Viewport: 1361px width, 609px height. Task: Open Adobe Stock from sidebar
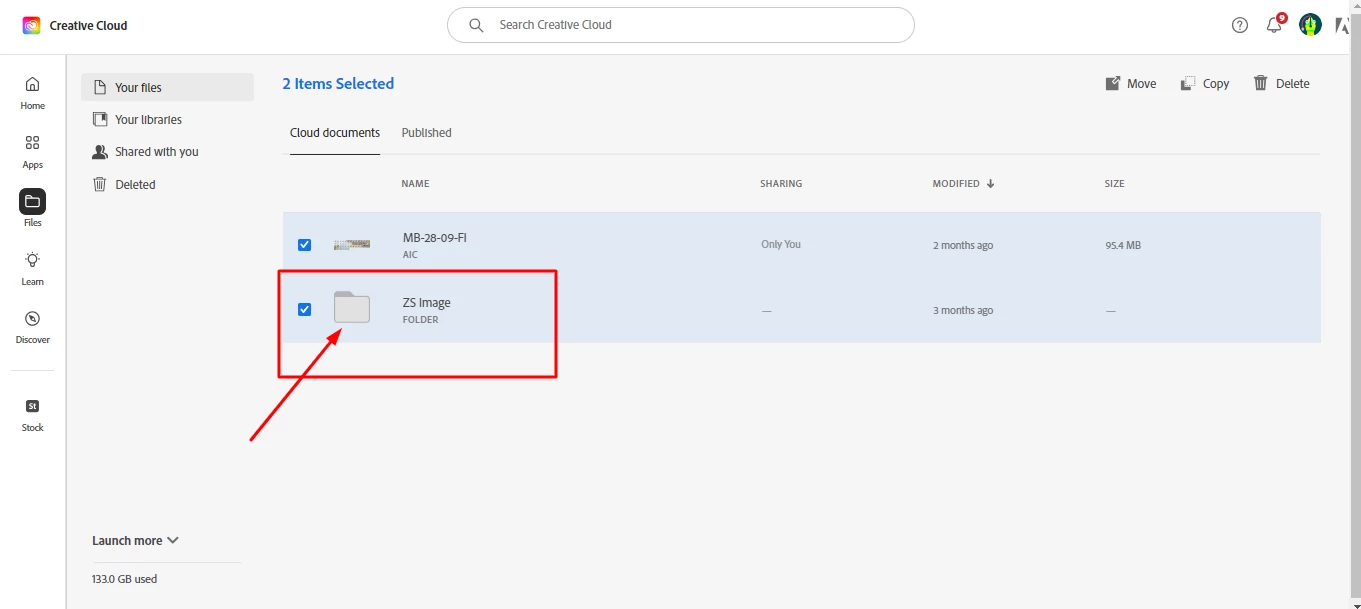[33, 414]
